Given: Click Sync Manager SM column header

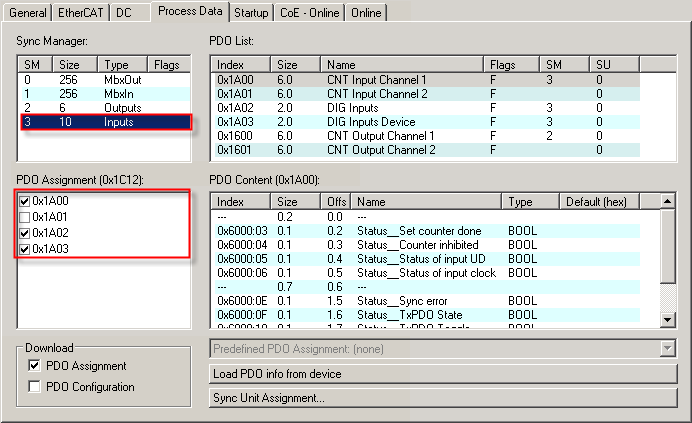Looking at the screenshot, I should 35,65.
